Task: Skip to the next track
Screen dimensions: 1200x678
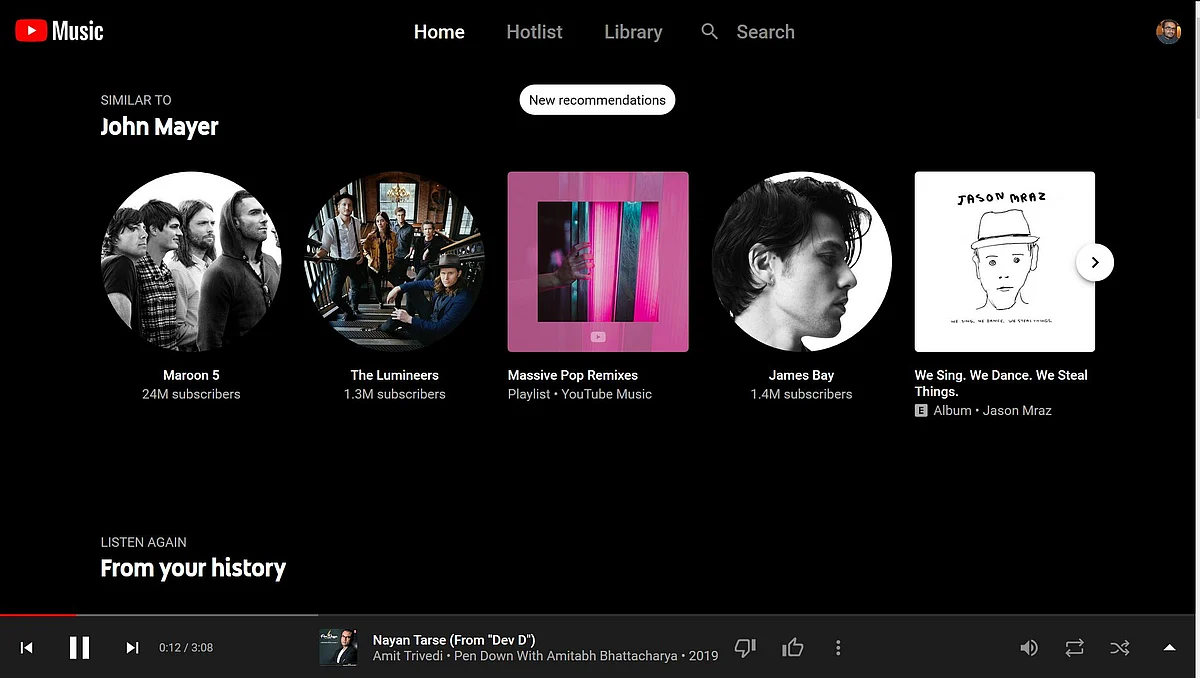Action: coord(132,648)
